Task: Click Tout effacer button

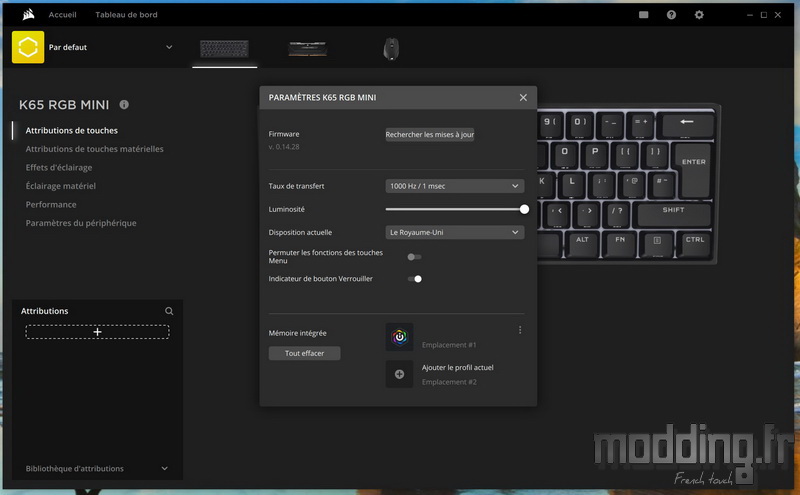Action: pos(305,353)
